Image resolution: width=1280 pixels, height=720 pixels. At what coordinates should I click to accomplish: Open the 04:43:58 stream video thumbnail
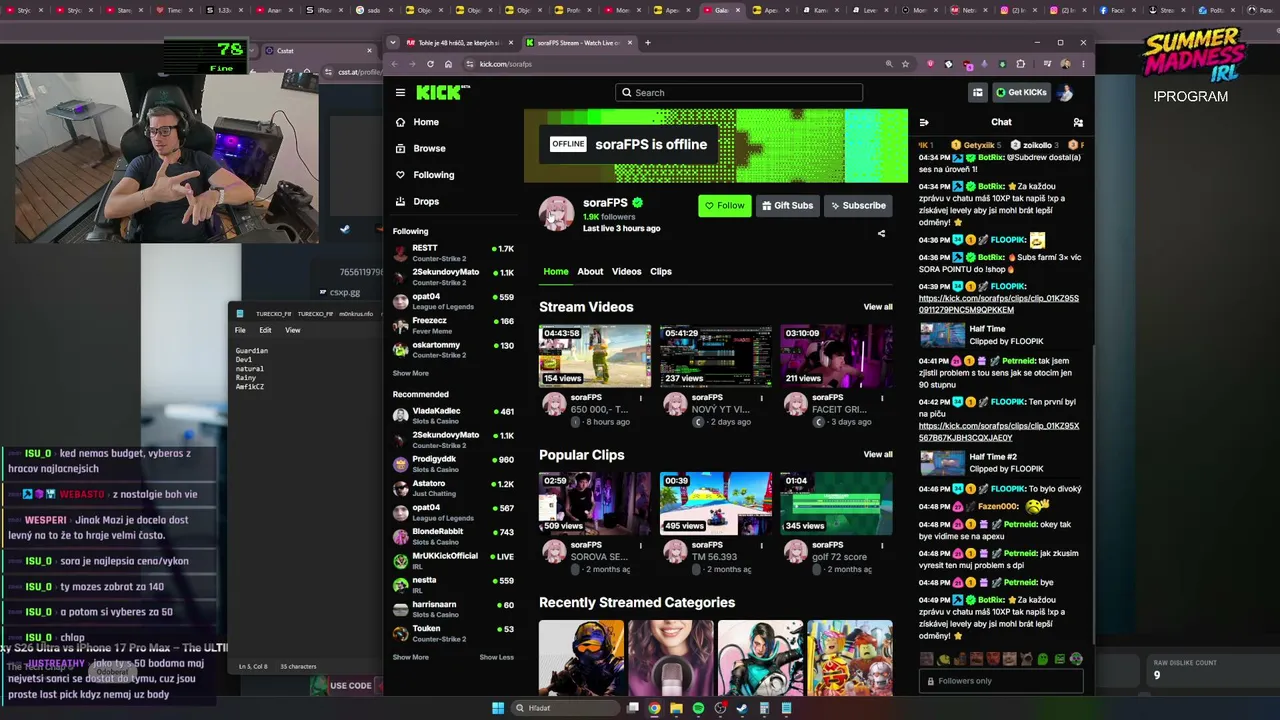click(x=595, y=355)
